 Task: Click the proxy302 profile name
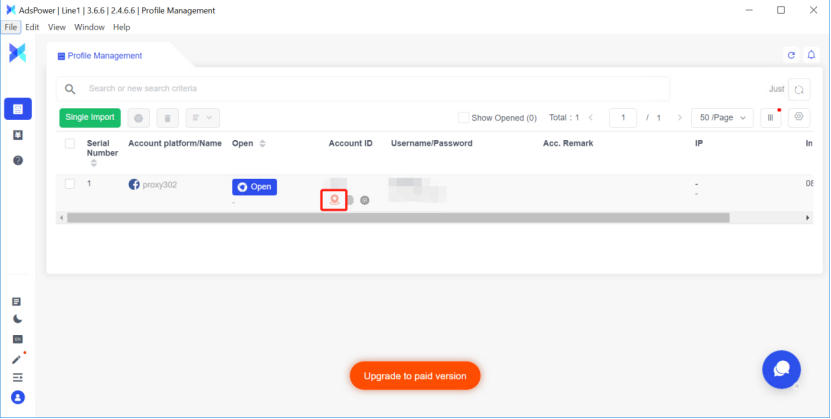(x=160, y=185)
